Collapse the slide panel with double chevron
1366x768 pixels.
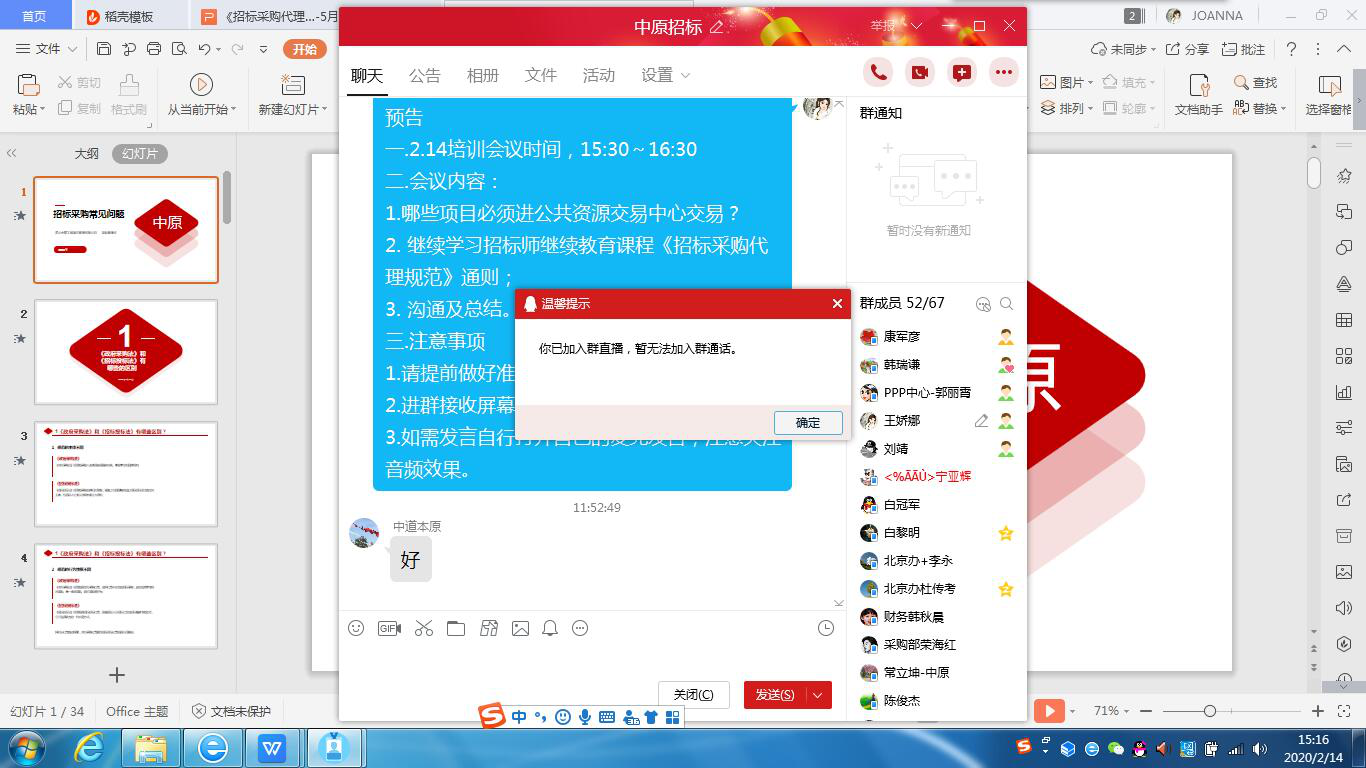(x=12, y=154)
